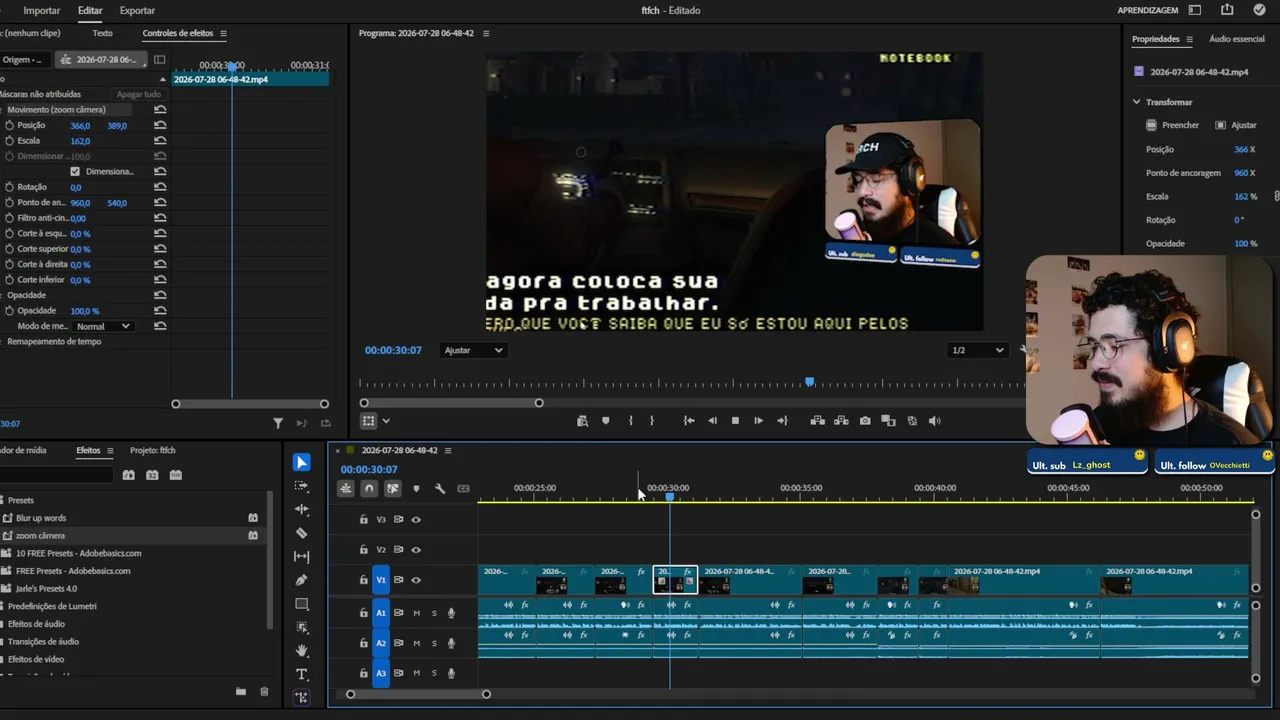Viewport: 1280px width, 720px height.
Task: Open the Ajustar zoom level dropdown
Action: (x=473, y=350)
